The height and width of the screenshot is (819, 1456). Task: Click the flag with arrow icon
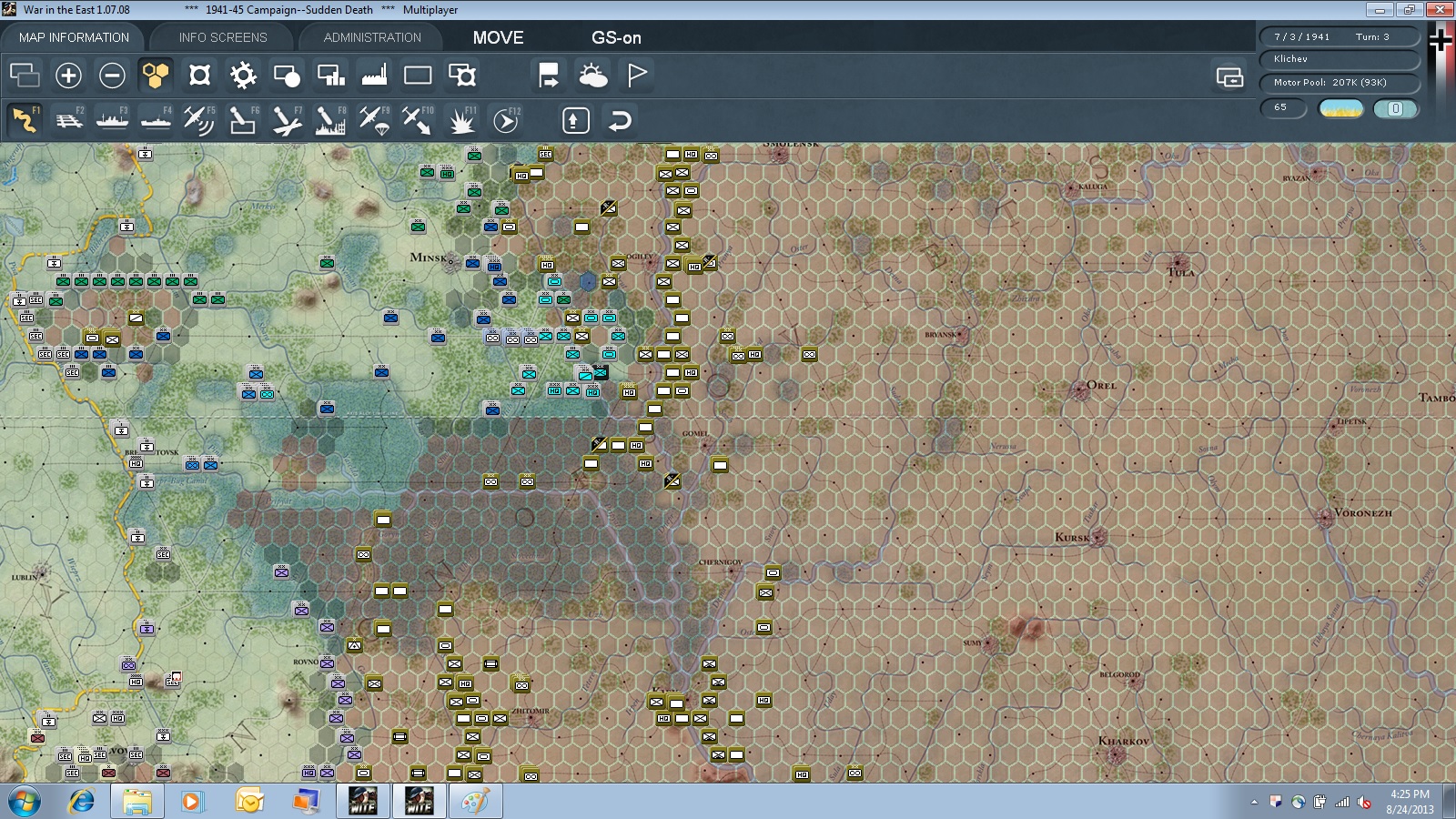549,76
